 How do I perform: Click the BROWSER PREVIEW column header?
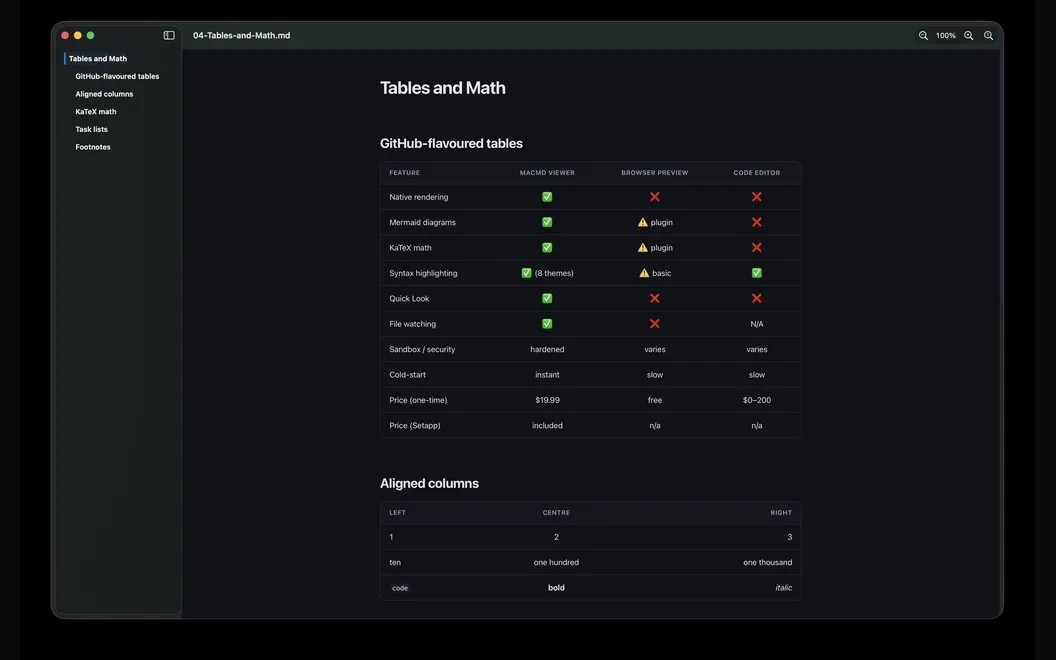click(x=655, y=172)
